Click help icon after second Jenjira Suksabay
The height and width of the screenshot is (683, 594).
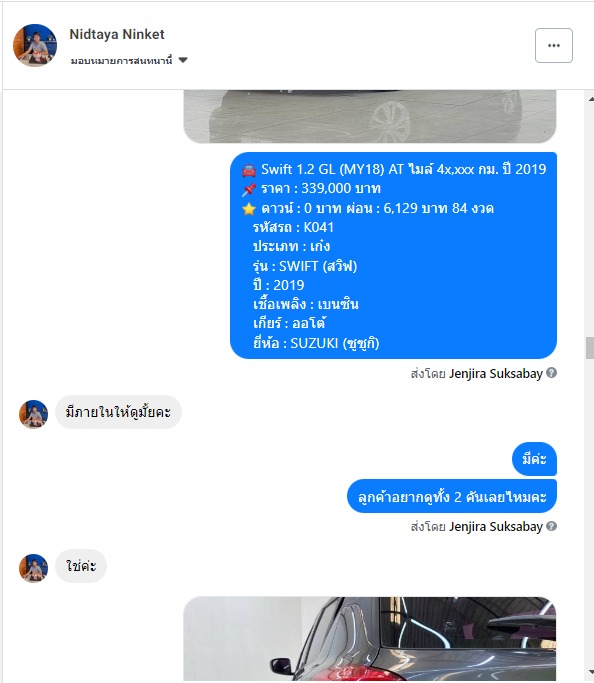coord(551,526)
